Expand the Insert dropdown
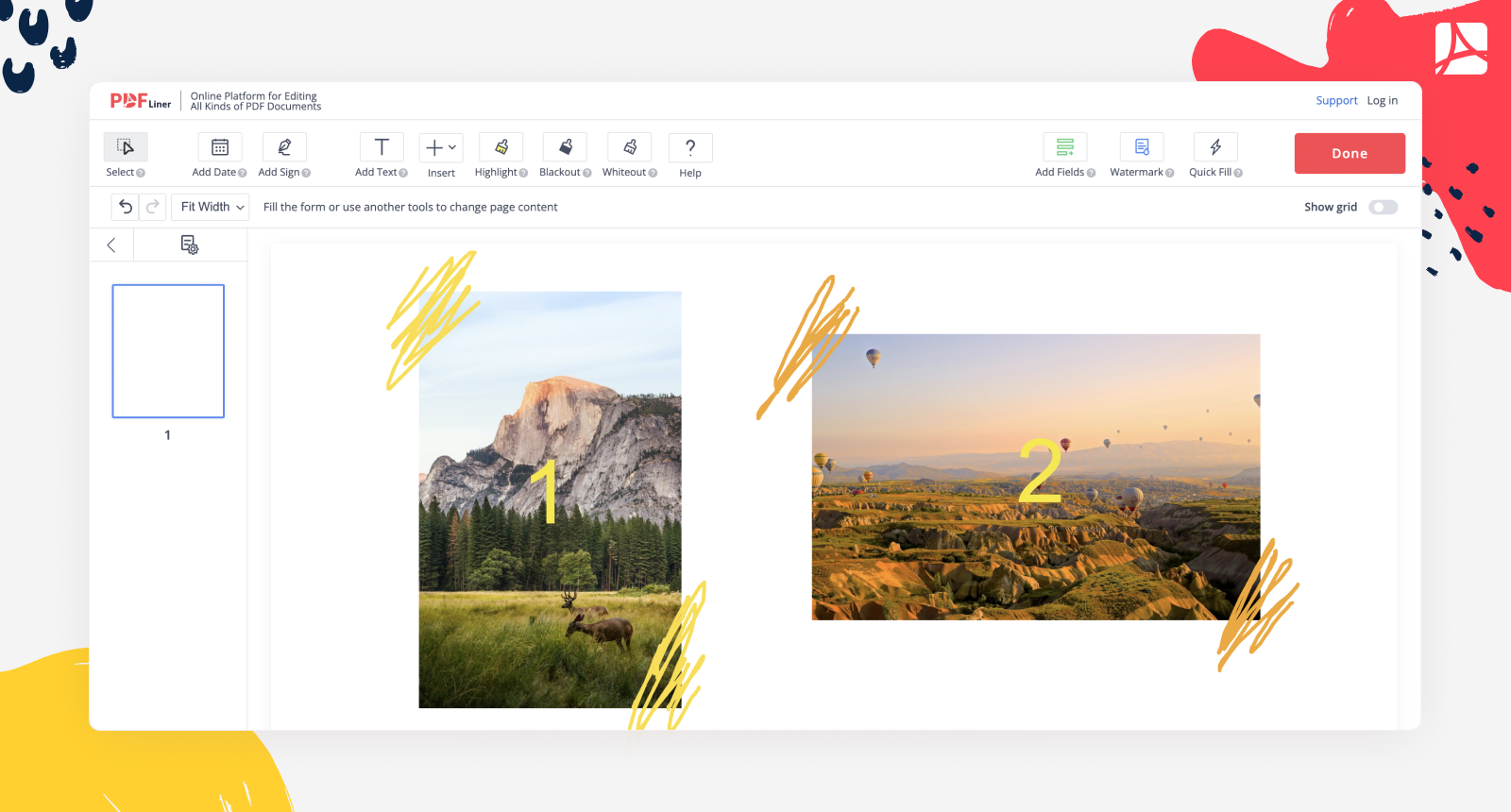Image resolution: width=1511 pixels, height=812 pixels. (x=441, y=147)
